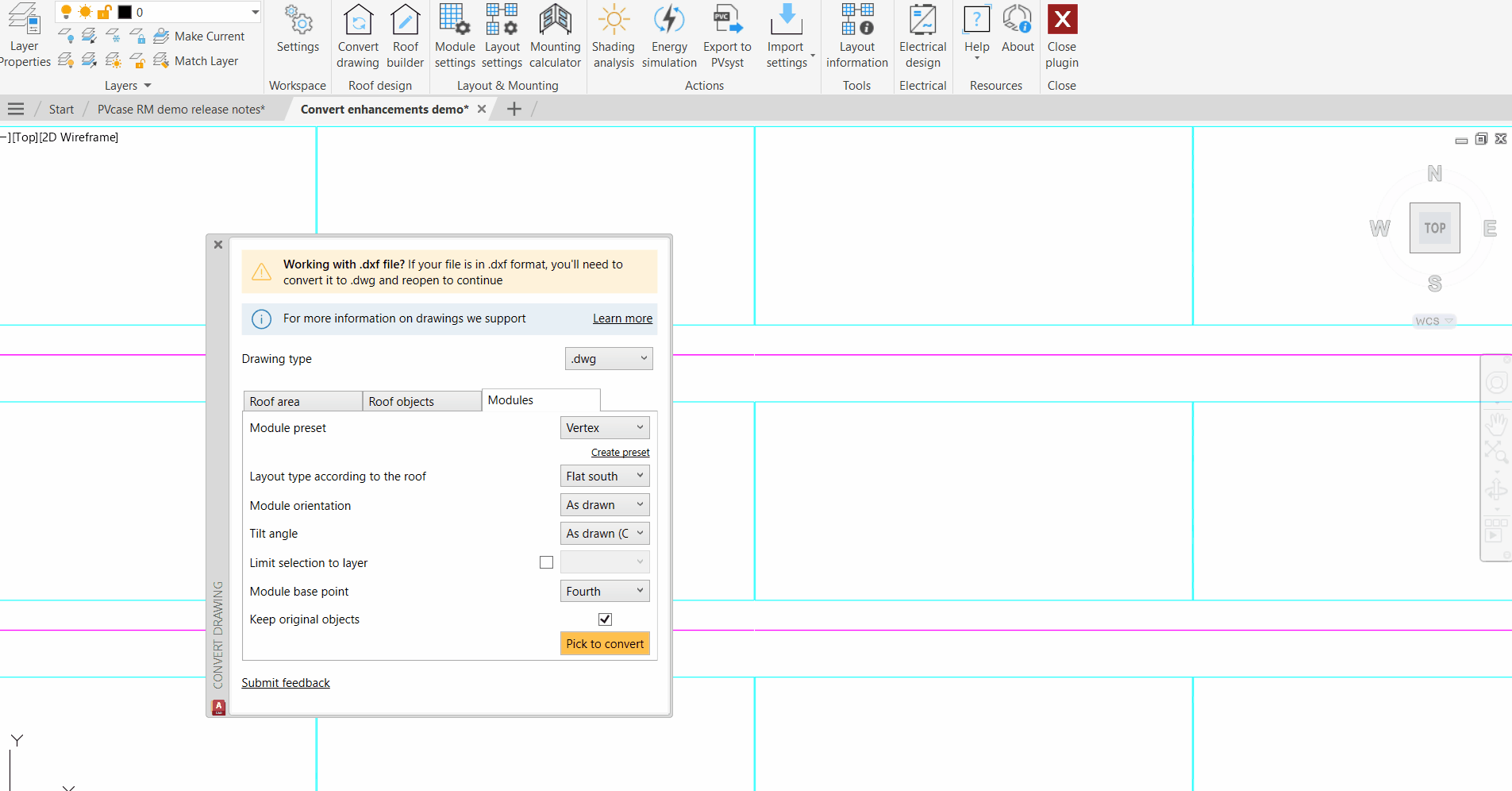Open Layout information tool
The height and width of the screenshot is (791, 1512).
[x=856, y=36]
